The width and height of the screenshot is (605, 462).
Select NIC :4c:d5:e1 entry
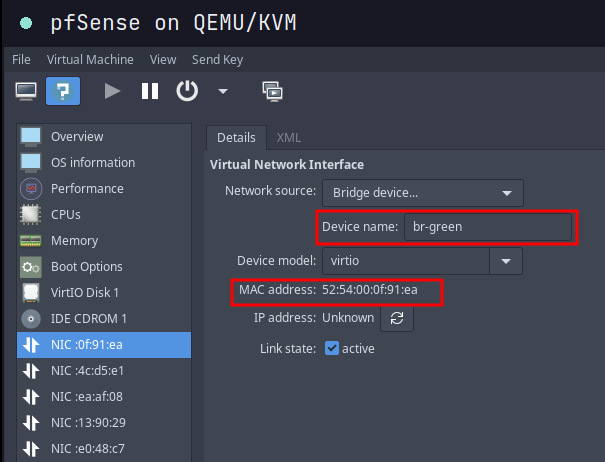pos(87,370)
